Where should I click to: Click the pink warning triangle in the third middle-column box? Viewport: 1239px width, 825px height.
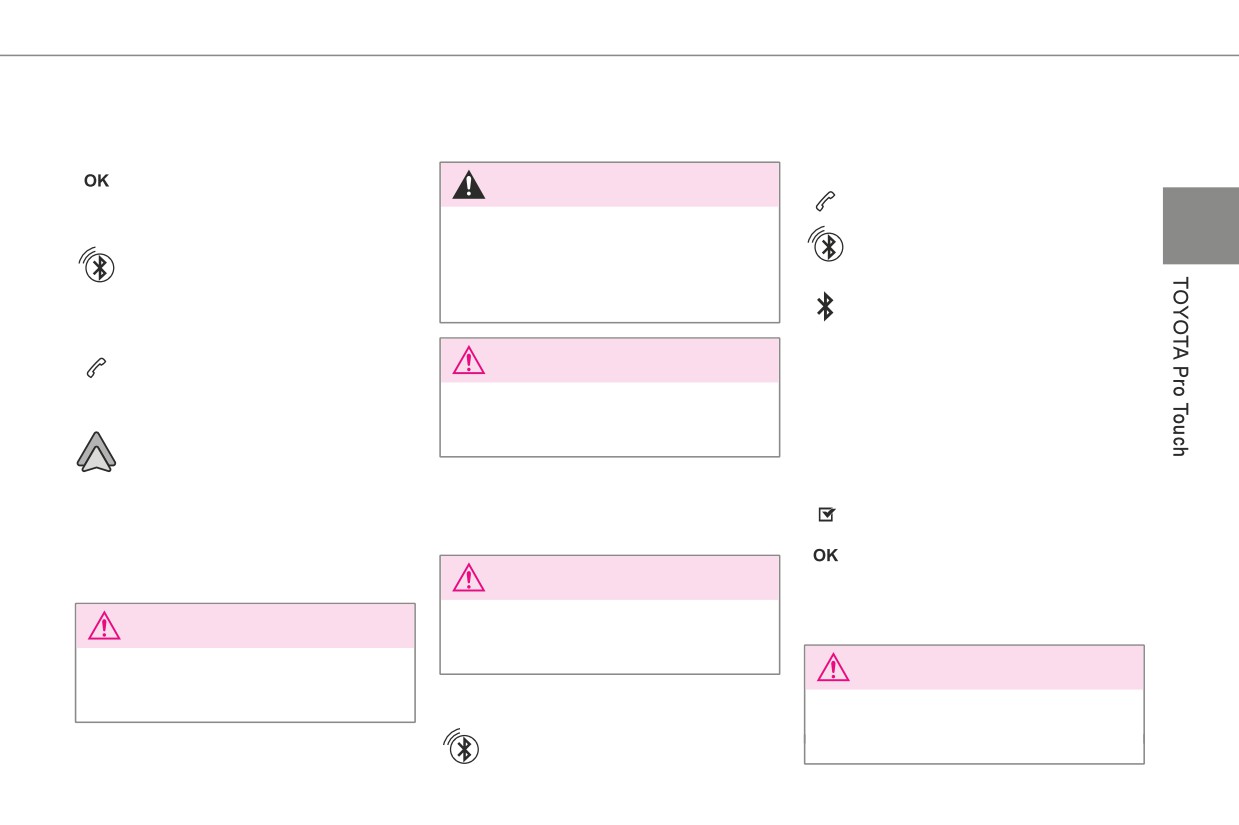468,578
